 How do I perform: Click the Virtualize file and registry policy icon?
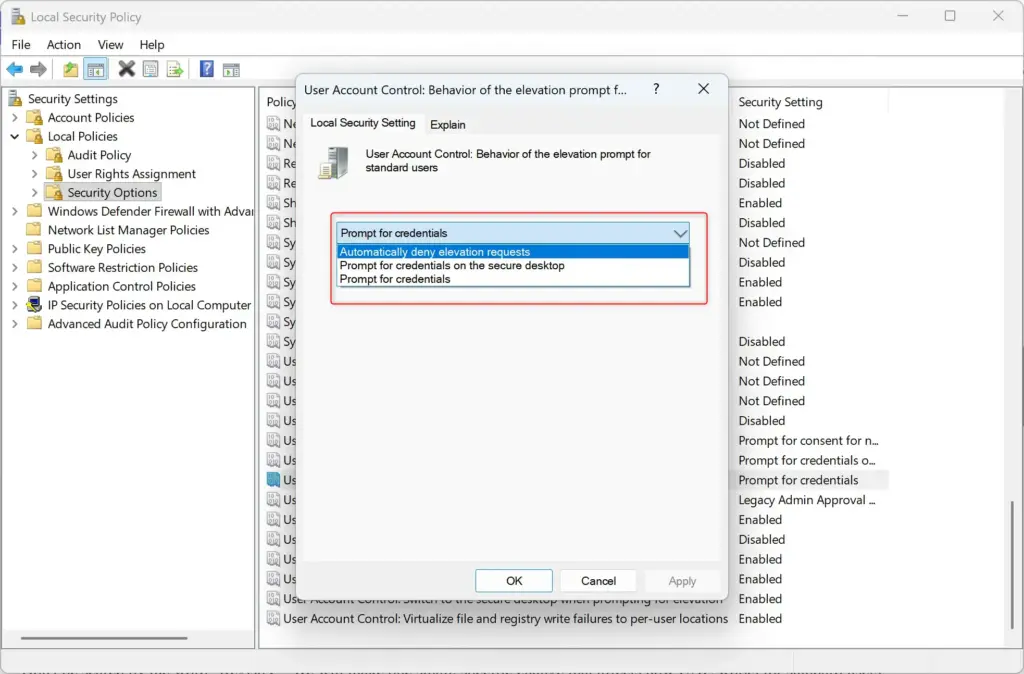pos(273,618)
